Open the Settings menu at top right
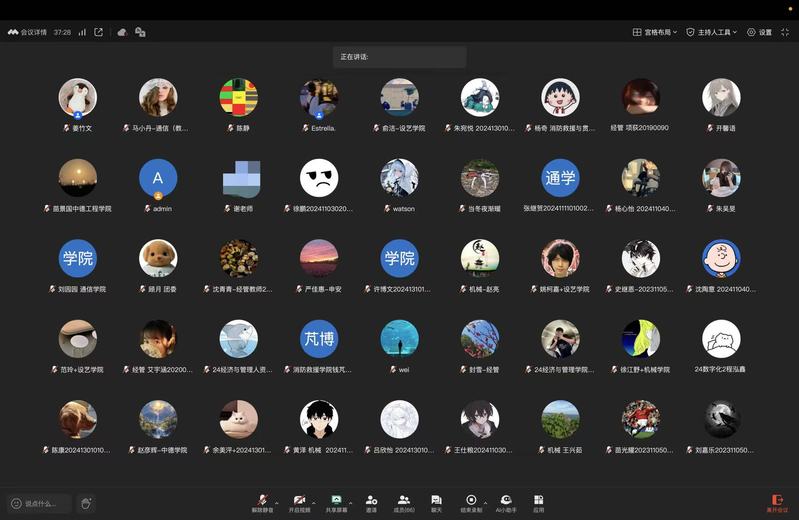The width and height of the screenshot is (799, 520). [759, 32]
